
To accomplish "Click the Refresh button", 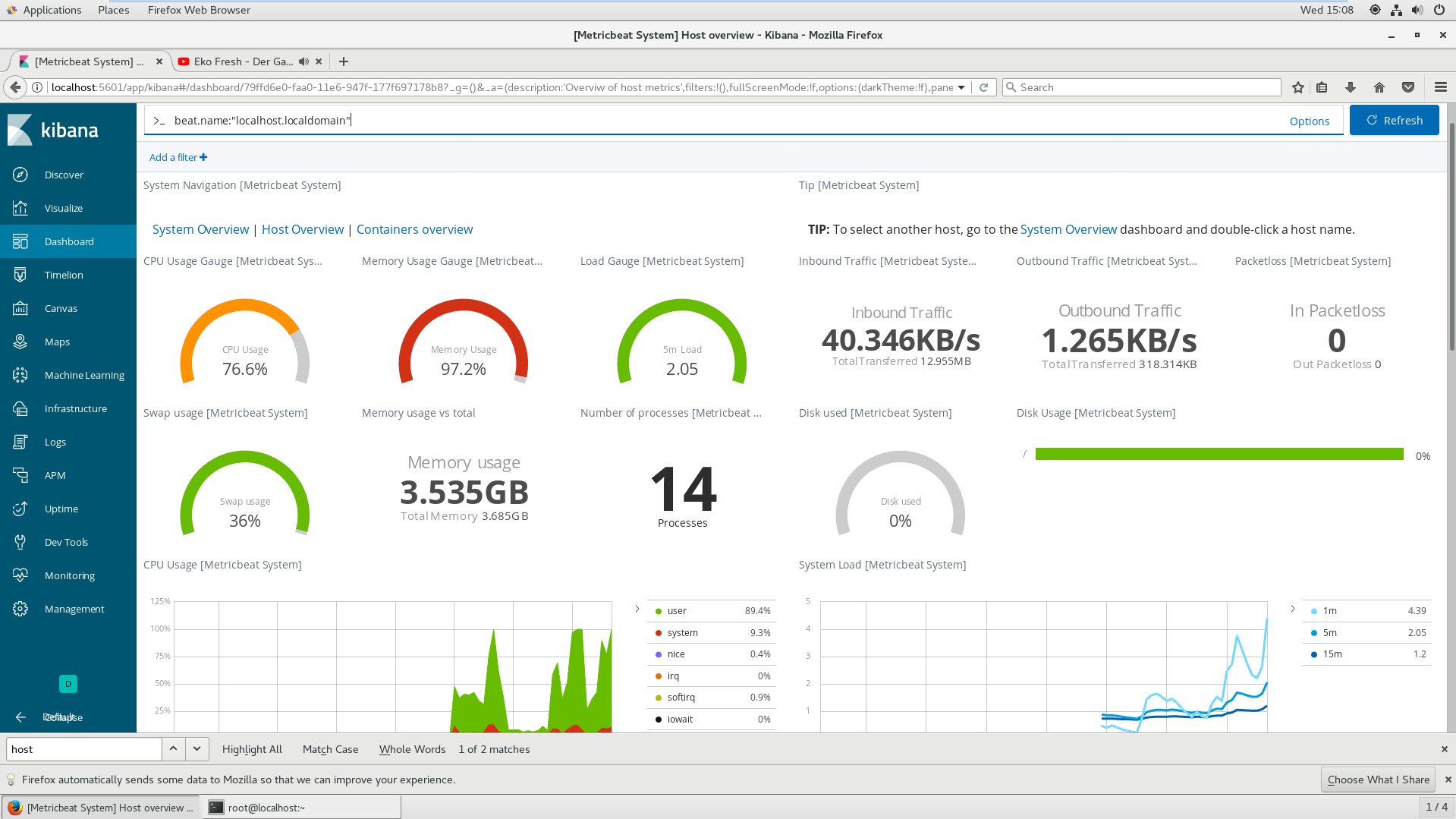I will [1394, 121].
